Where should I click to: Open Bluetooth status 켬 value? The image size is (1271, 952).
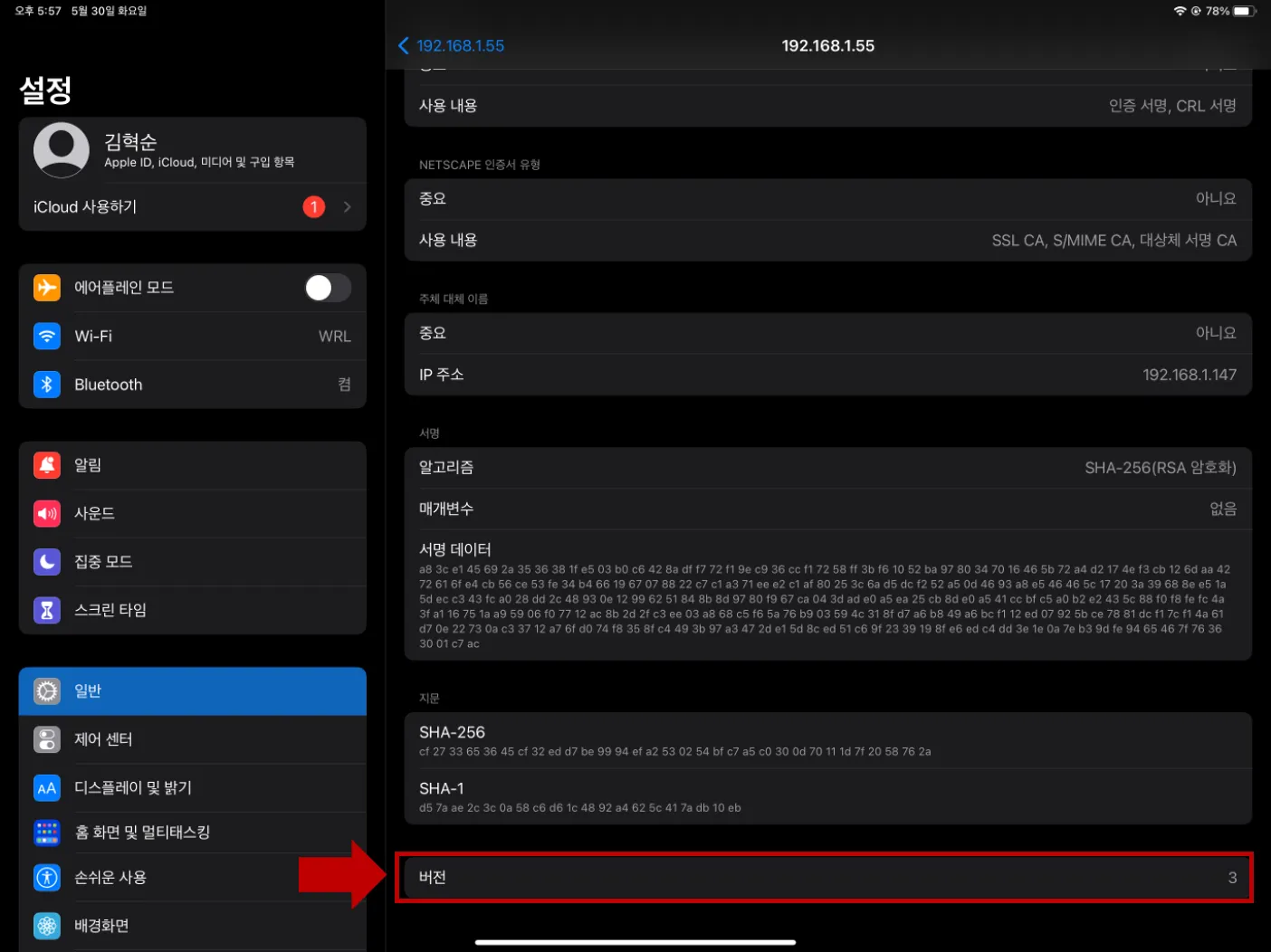(x=344, y=385)
